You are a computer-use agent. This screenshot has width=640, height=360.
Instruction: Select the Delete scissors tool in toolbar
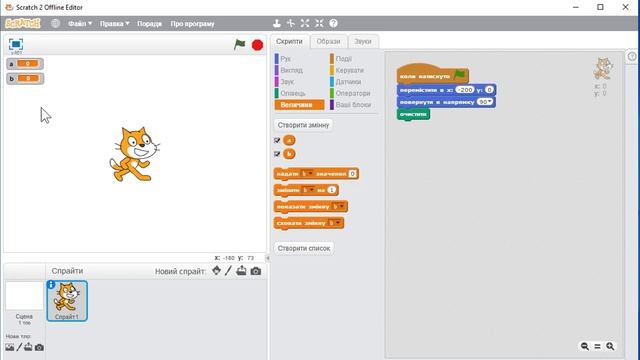pyautogui.click(x=291, y=23)
